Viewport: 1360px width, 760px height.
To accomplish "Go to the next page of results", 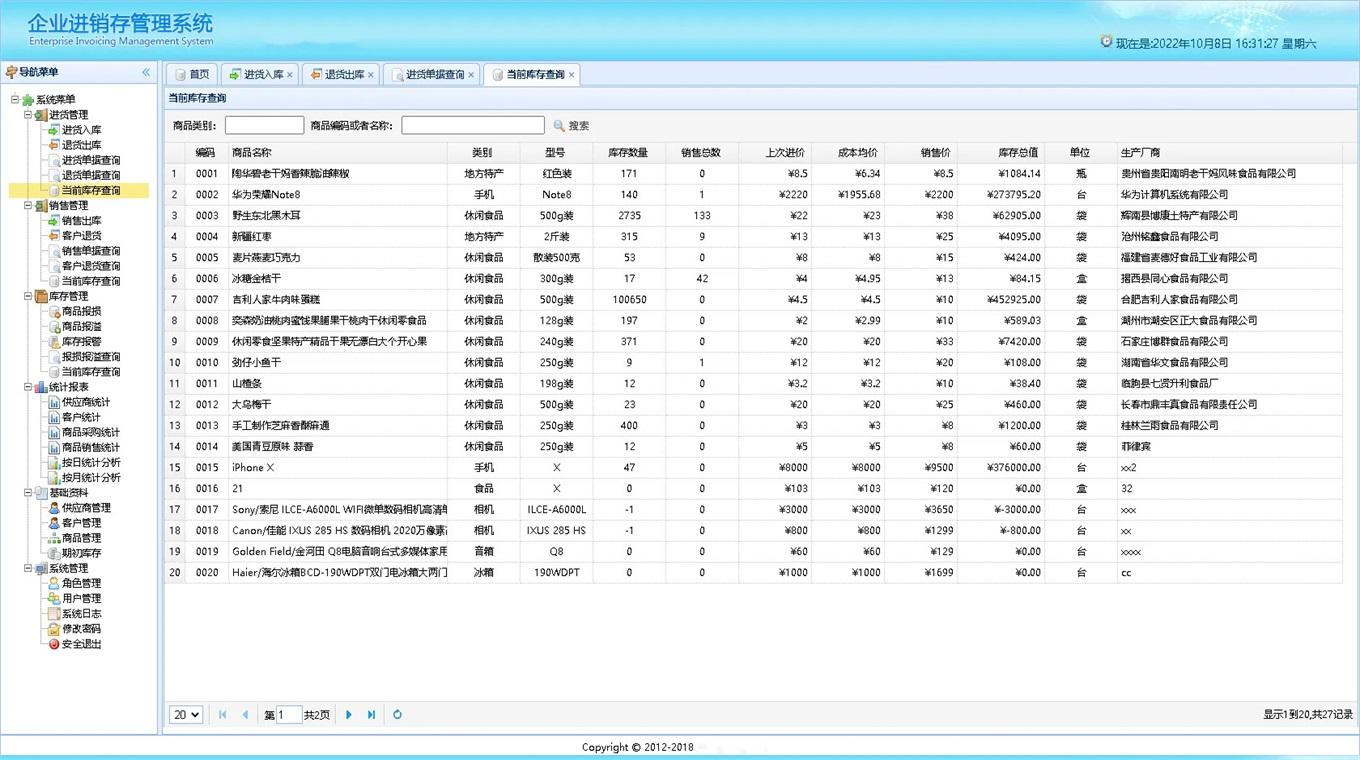I will click(349, 715).
